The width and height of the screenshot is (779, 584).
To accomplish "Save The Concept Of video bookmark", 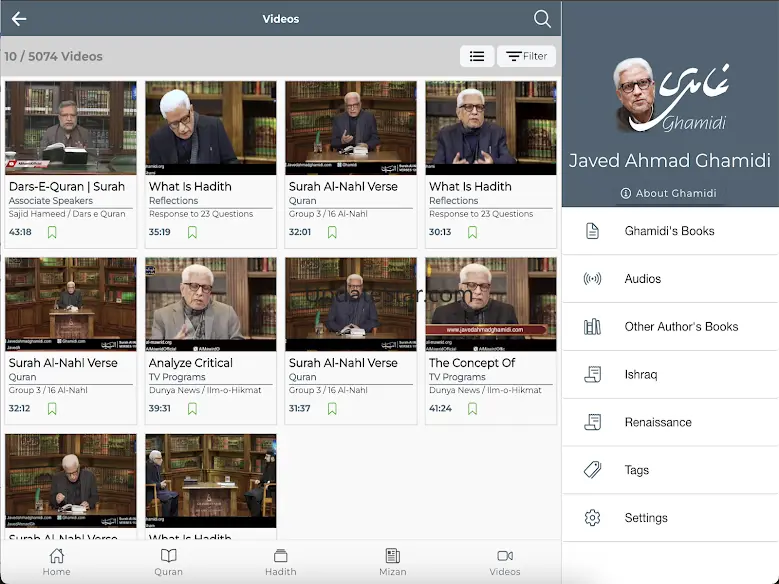I will tap(472, 409).
